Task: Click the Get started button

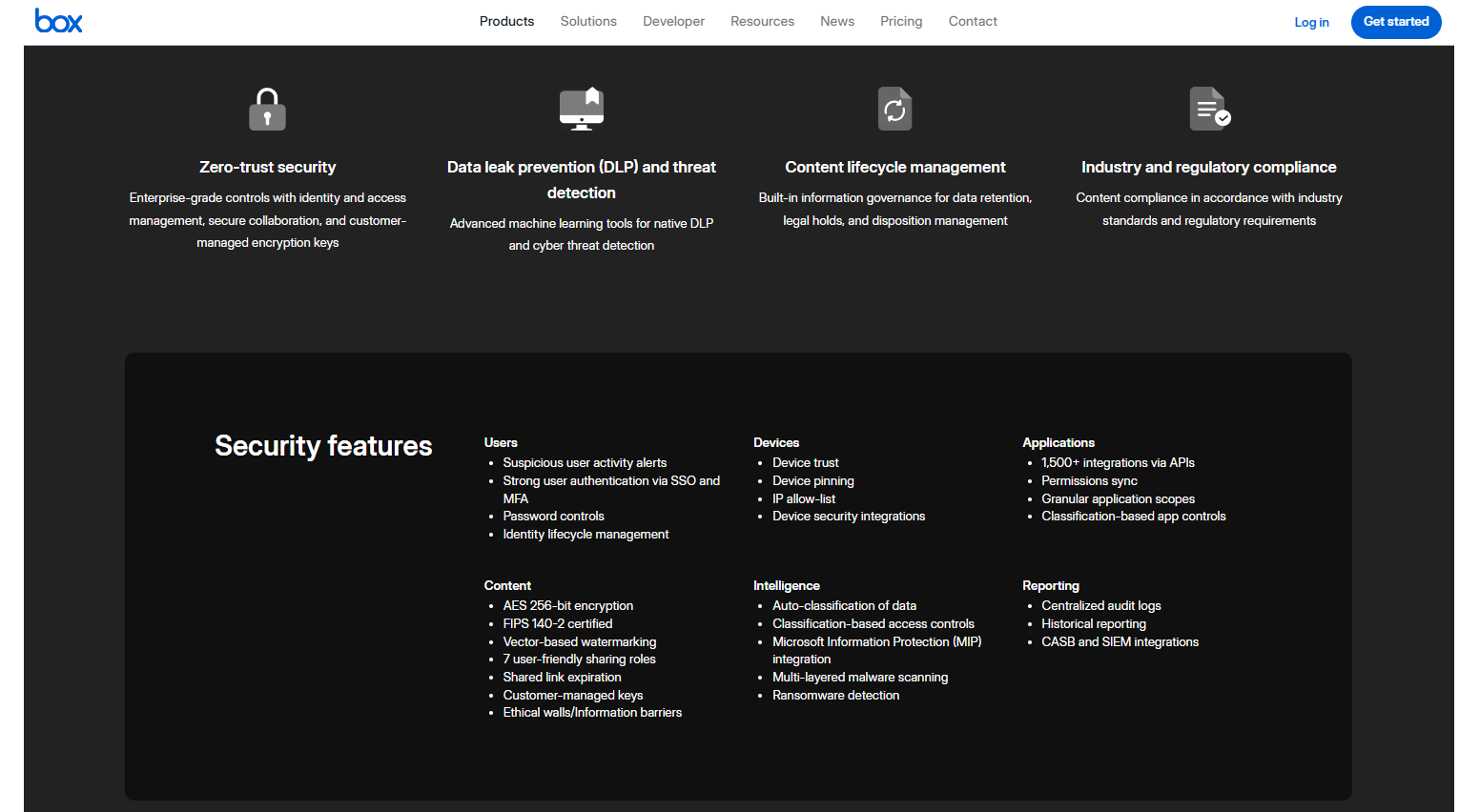Action: [1396, 21]
